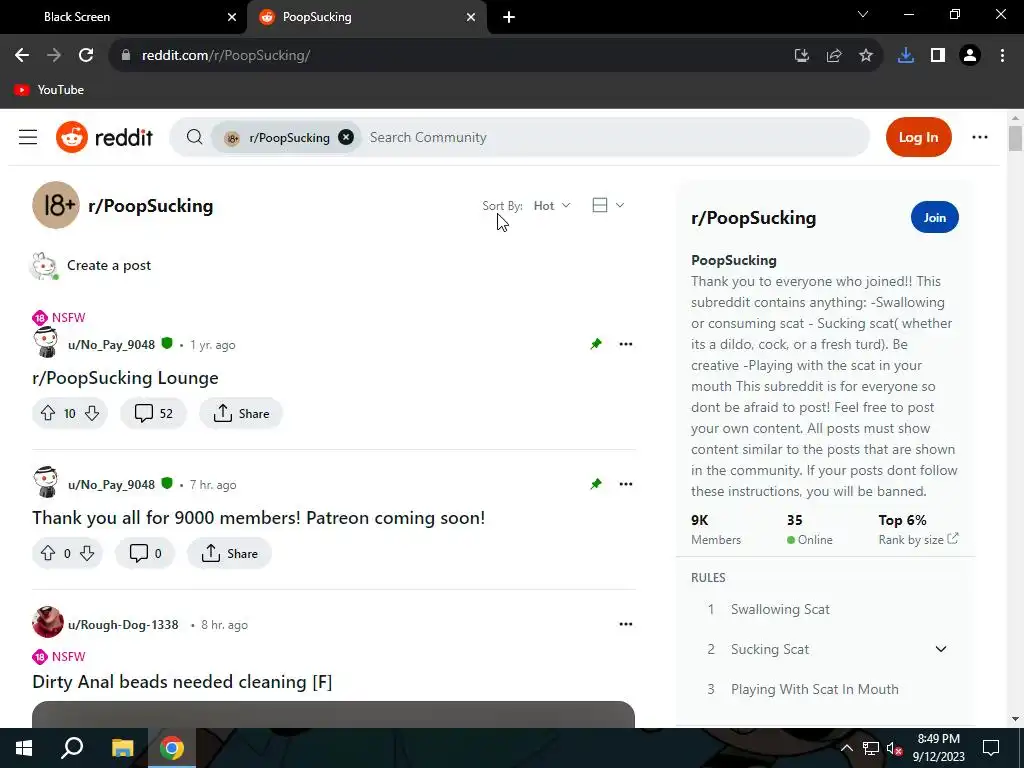Open u/No_Pay_9048 profile from the 7 hr. ago post
Image resolution: width=1024 pixels, height=768 pixels.
(x=111, y=485)
